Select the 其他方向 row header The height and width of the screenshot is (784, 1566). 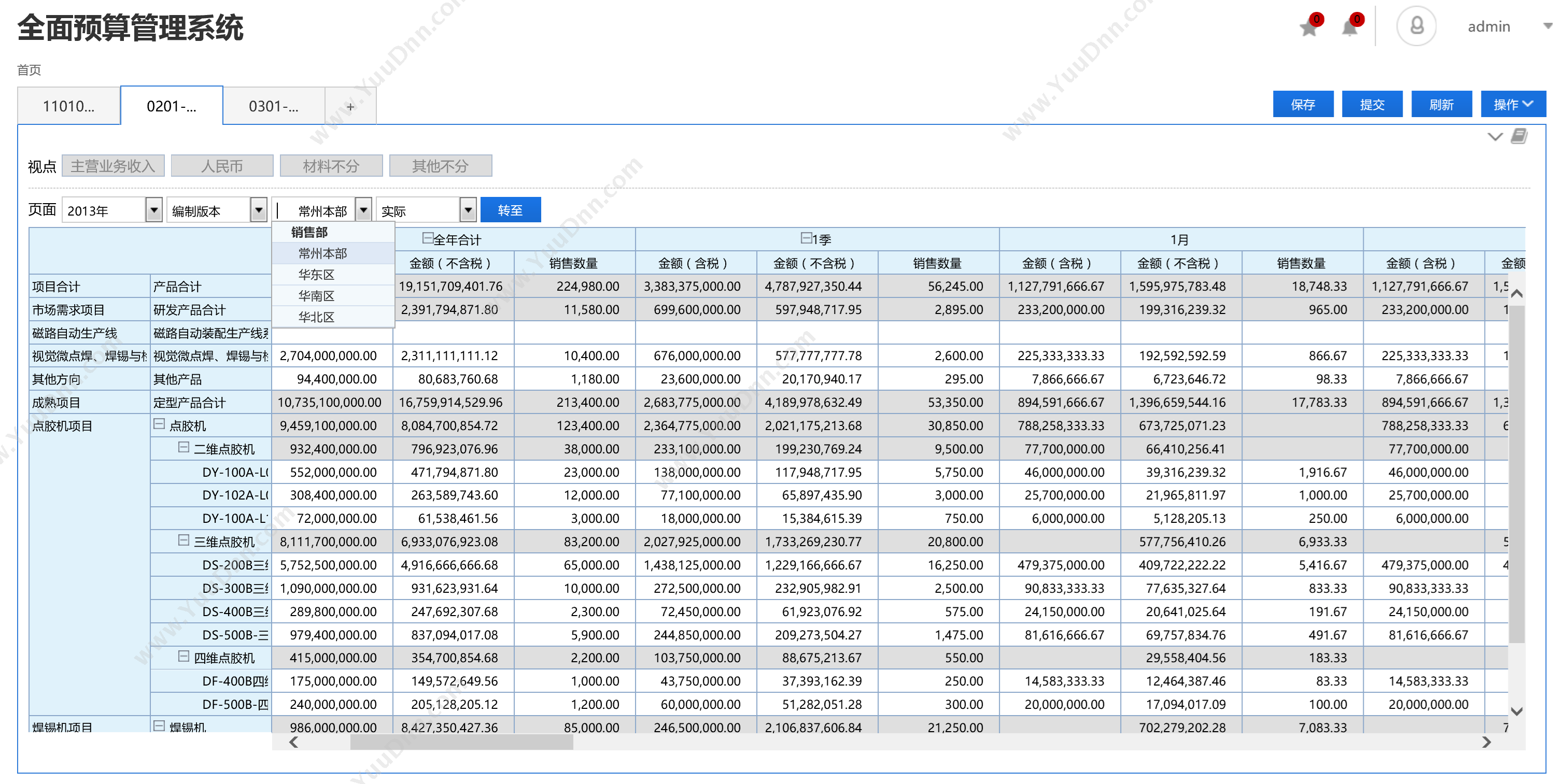[x=89, y=379]
